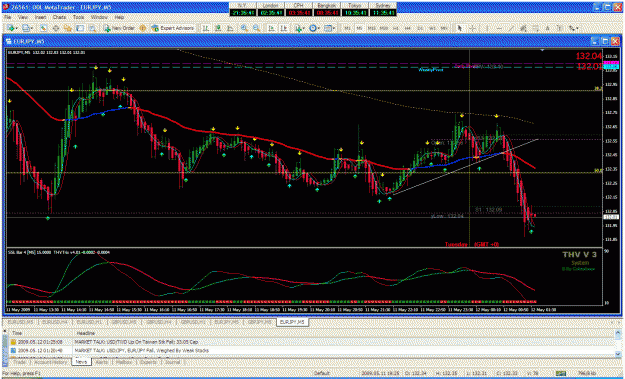Zoom out on the chart
The image size is (625, 379).
(256, 28)
